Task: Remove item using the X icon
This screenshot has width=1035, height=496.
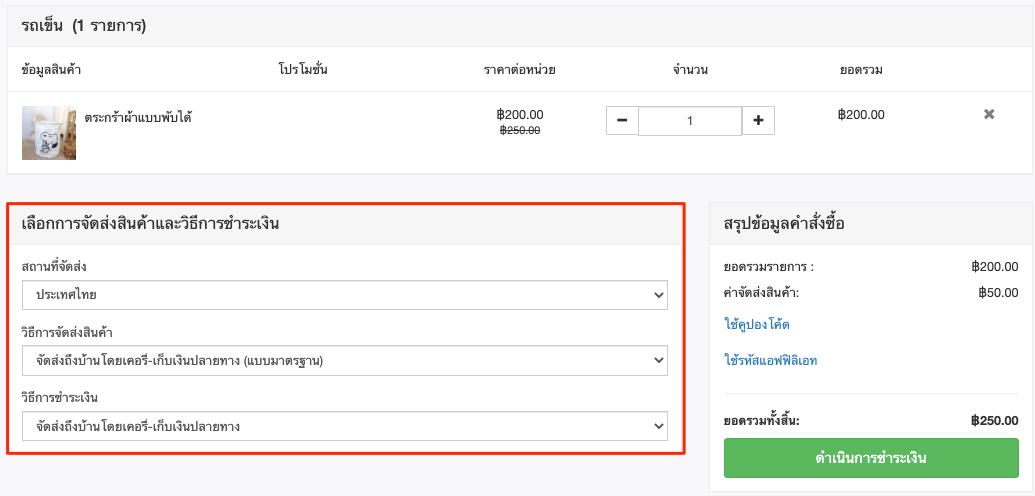Action: tap(989, 114)
